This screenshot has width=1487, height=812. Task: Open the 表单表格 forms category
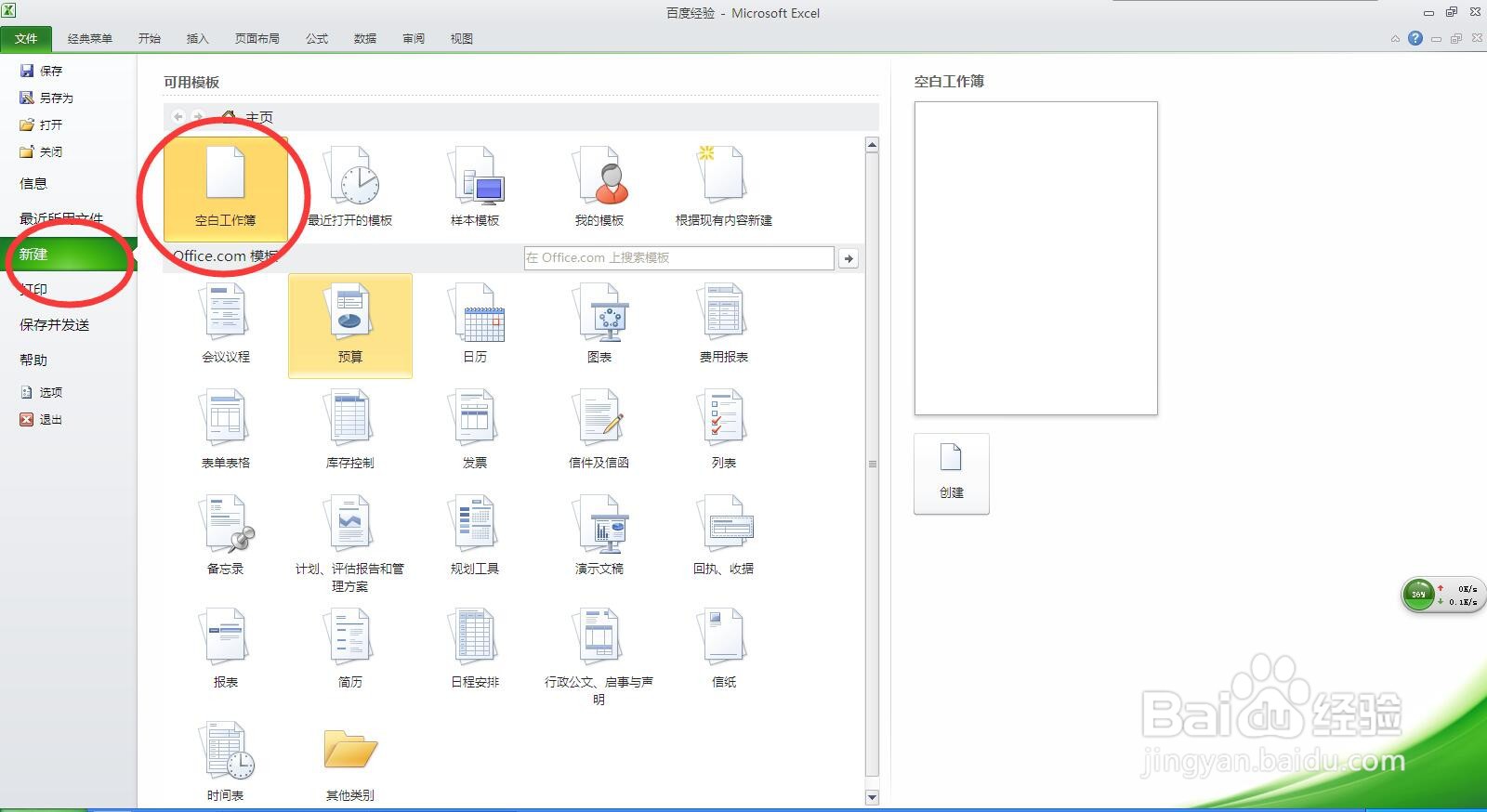coord(226,430)
